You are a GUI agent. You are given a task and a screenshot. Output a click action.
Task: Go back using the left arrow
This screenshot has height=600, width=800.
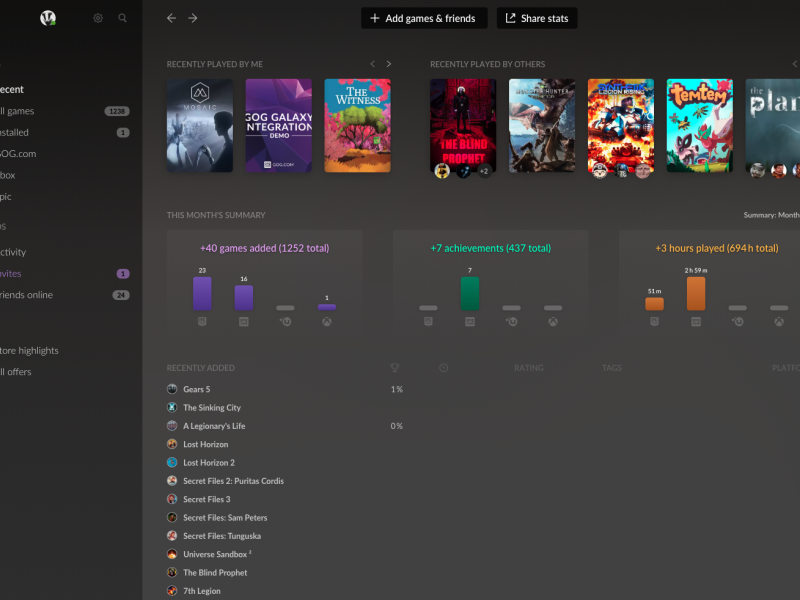click(171, 18)
